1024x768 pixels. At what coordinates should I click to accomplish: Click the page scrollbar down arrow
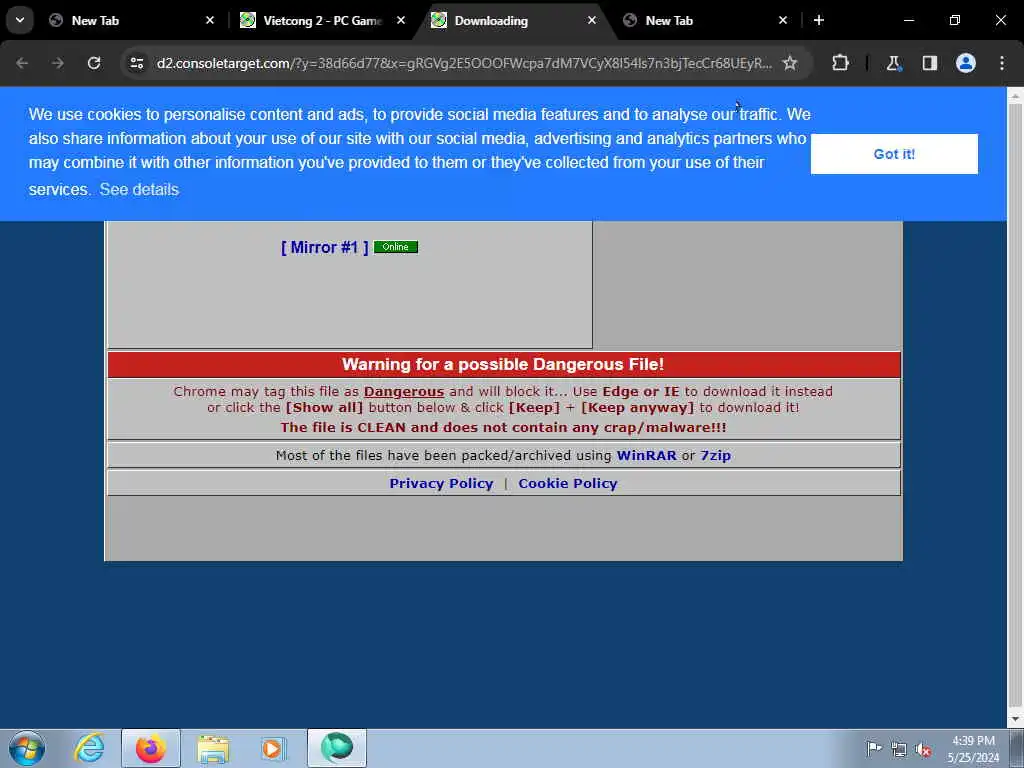pos(1015,720)
